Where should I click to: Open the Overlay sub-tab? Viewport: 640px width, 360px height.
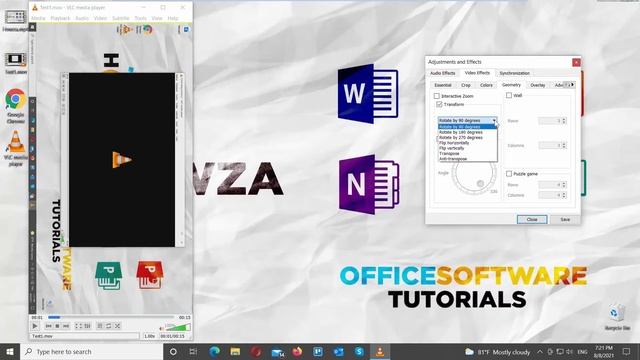pyautogui.click(x=538, y=85)
